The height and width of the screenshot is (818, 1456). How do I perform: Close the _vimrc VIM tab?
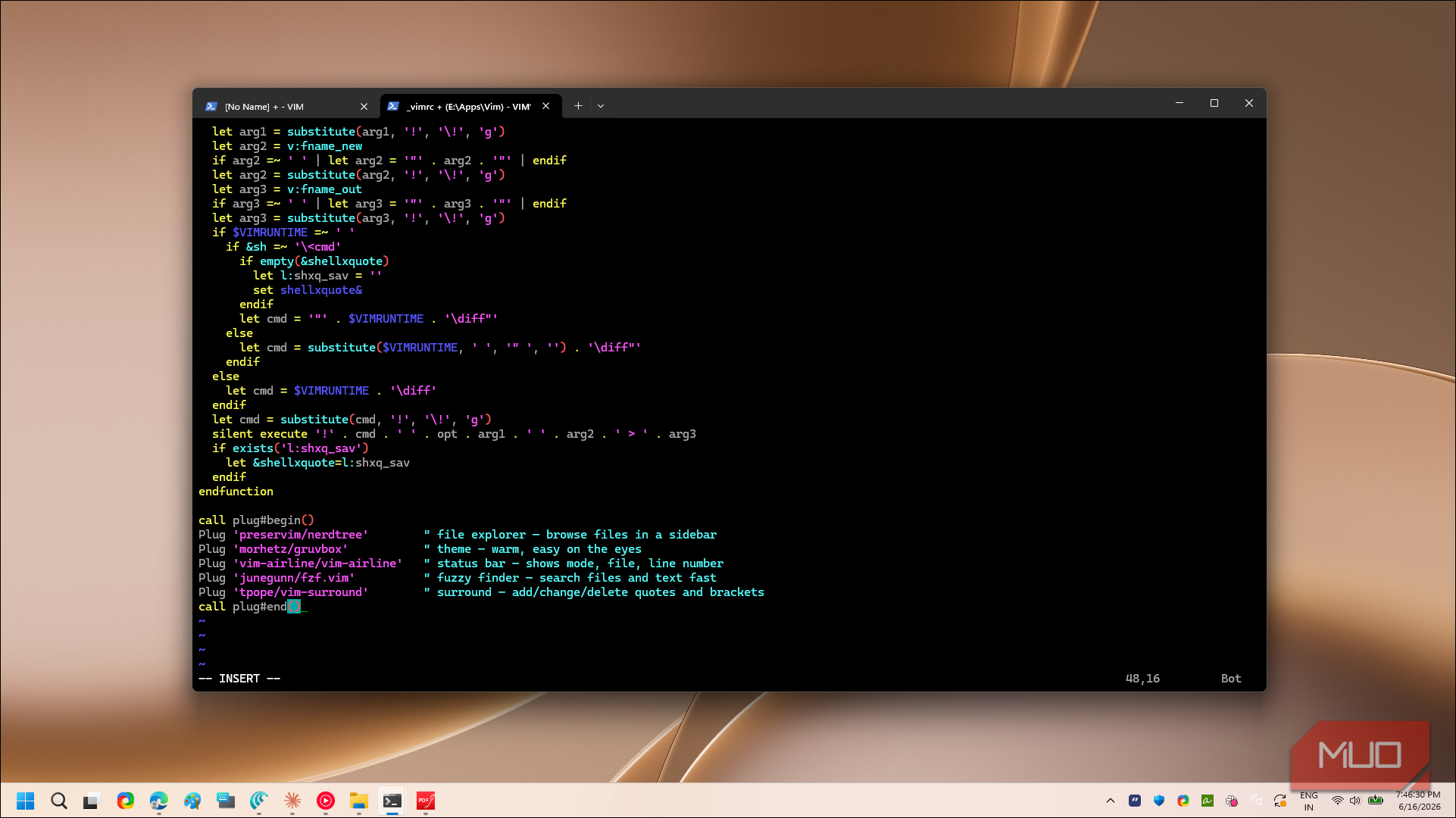545,106
